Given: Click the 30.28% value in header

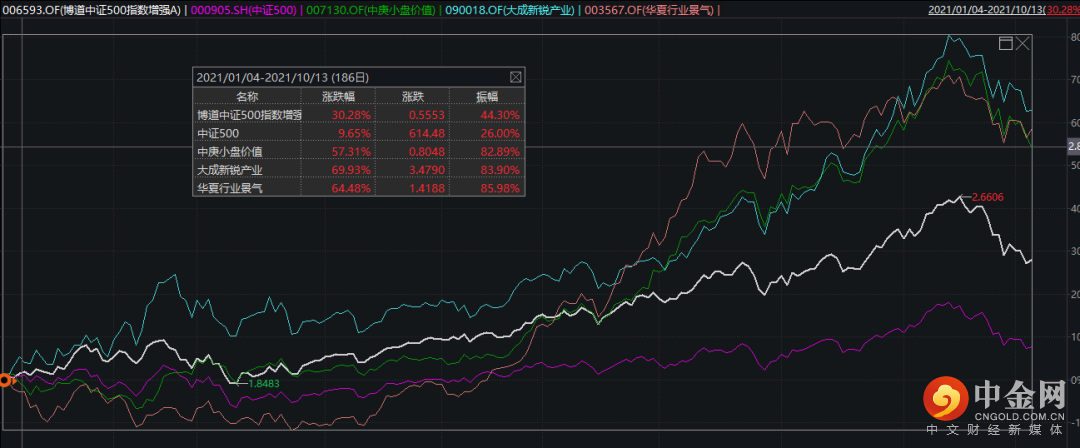Looking at the screenshot, I should pyautogui.click(x=1063, y=10).
